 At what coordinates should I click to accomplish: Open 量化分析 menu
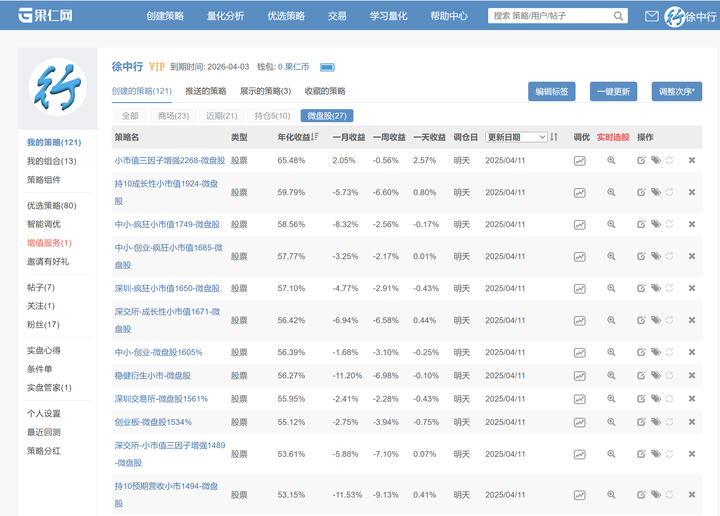coord(225,16)
